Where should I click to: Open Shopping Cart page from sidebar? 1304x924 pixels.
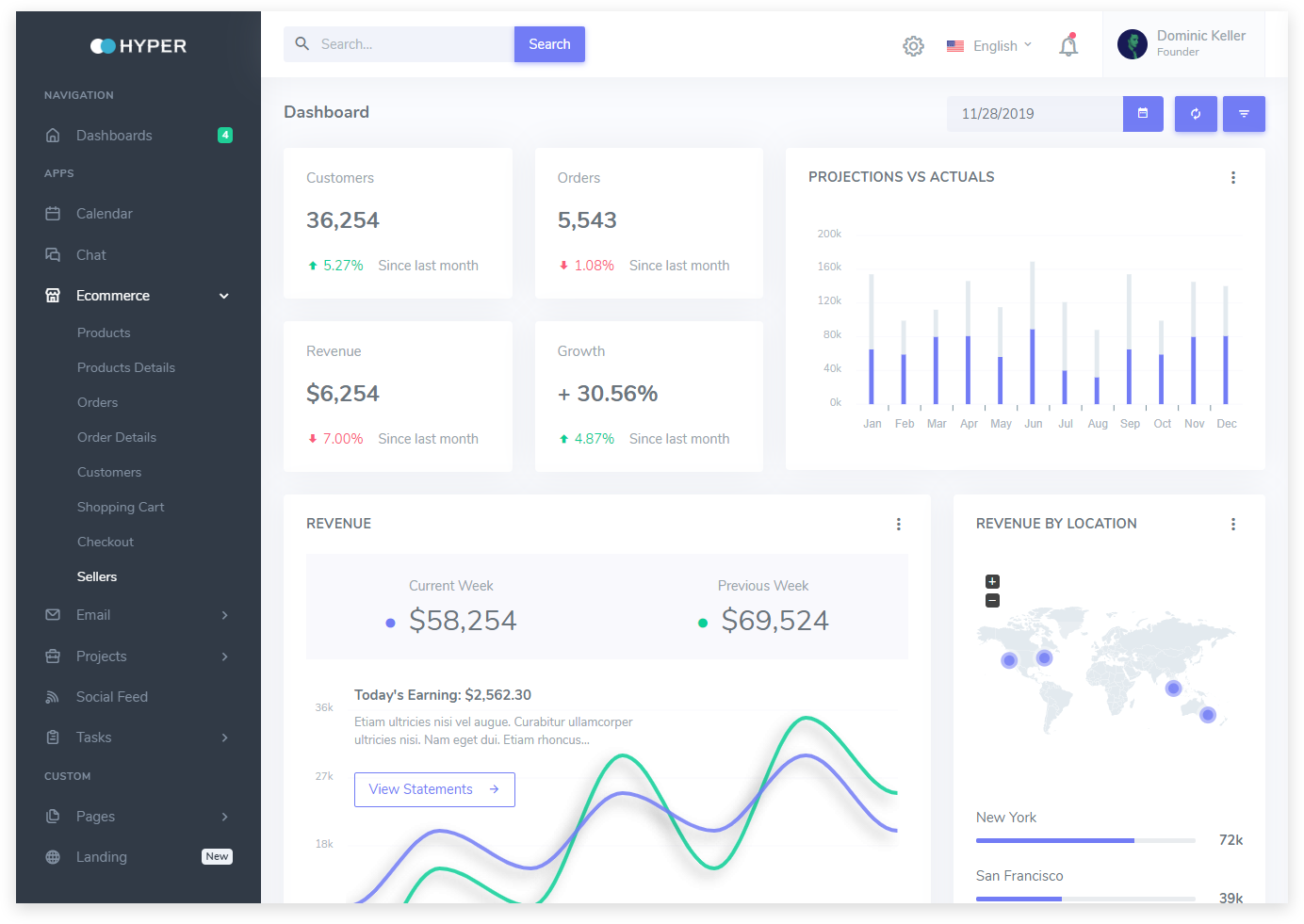coord(121,507)
